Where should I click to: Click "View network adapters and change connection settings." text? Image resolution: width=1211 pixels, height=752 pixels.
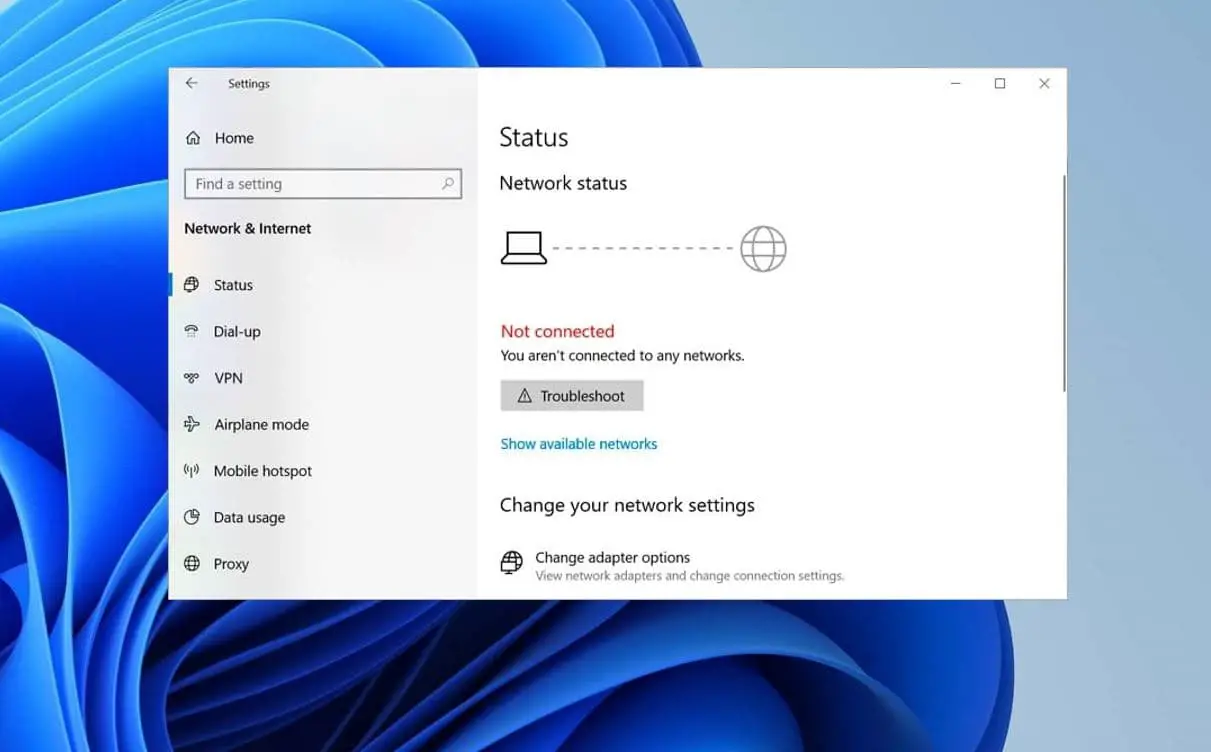tap(690, 576)
